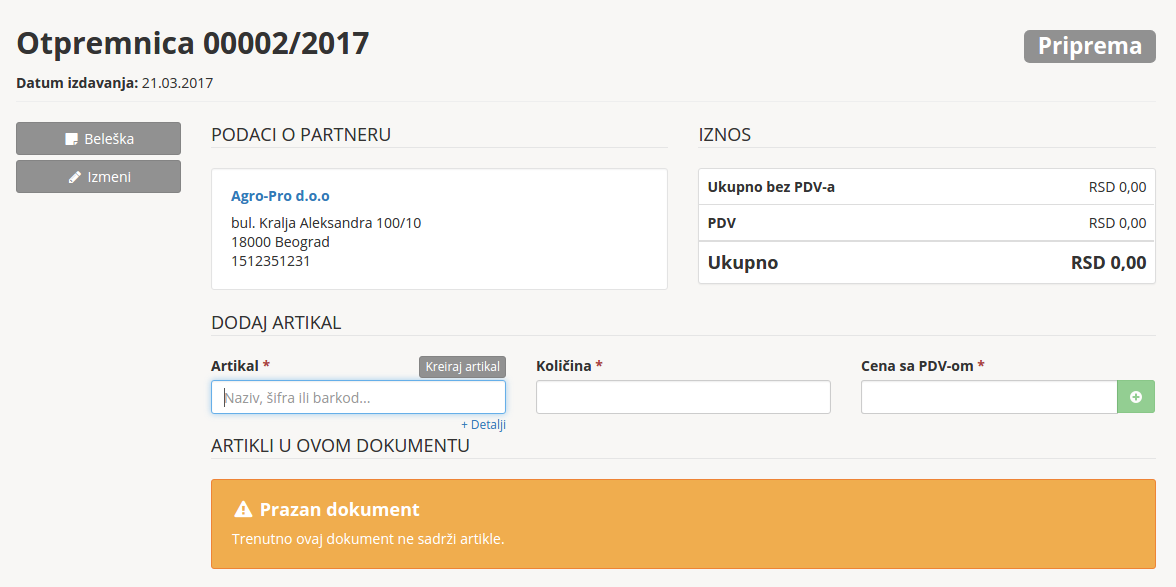This screenshot has width=1176, height=587.
Task: Click the bold Ukupno total row
Action: [x=926, y=263]
